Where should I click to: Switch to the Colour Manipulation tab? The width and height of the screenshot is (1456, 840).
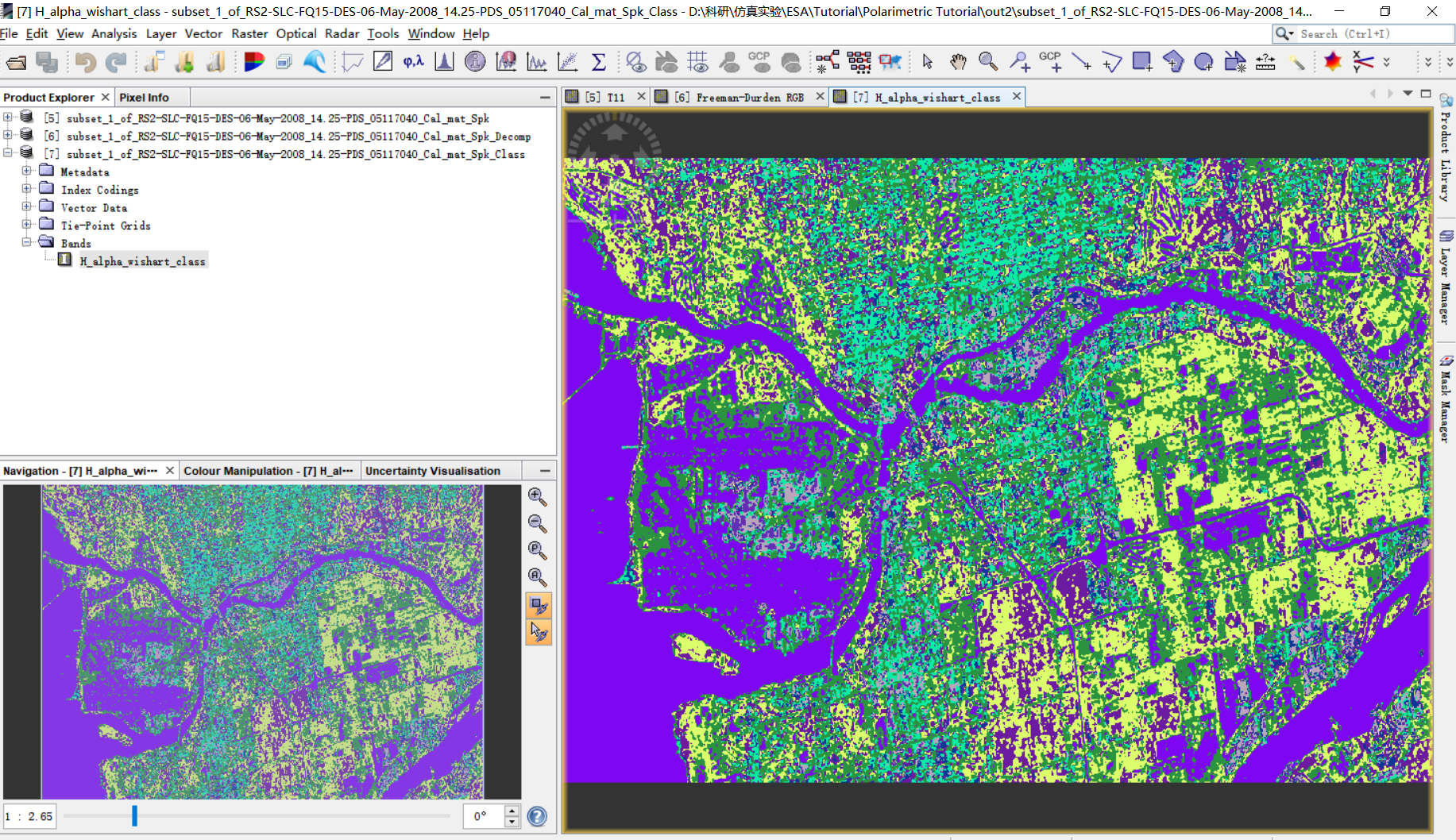268,471
